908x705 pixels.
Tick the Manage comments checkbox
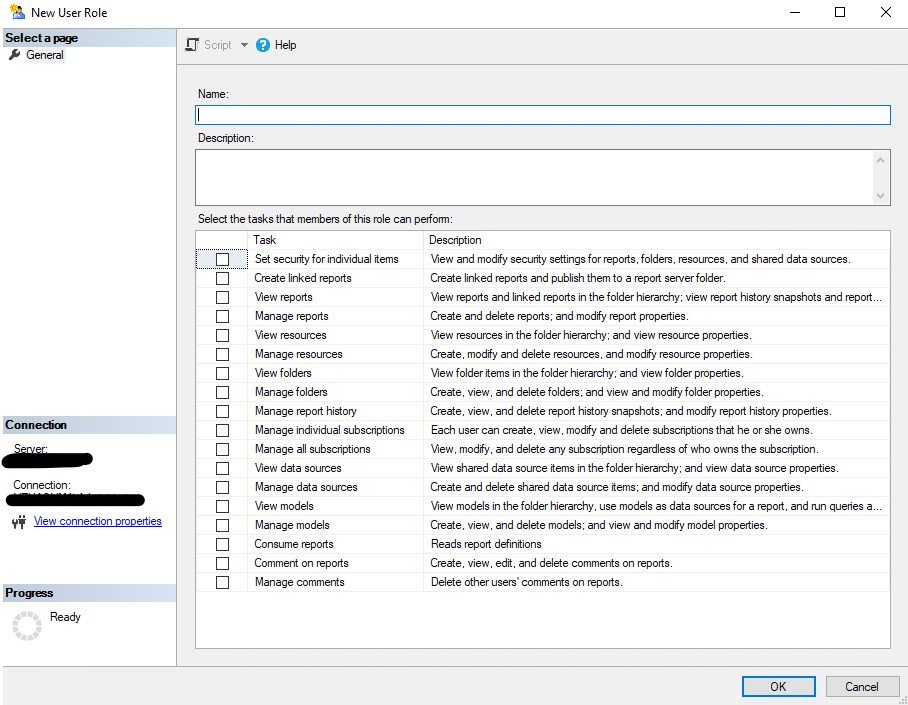click(x=222, y=582)
